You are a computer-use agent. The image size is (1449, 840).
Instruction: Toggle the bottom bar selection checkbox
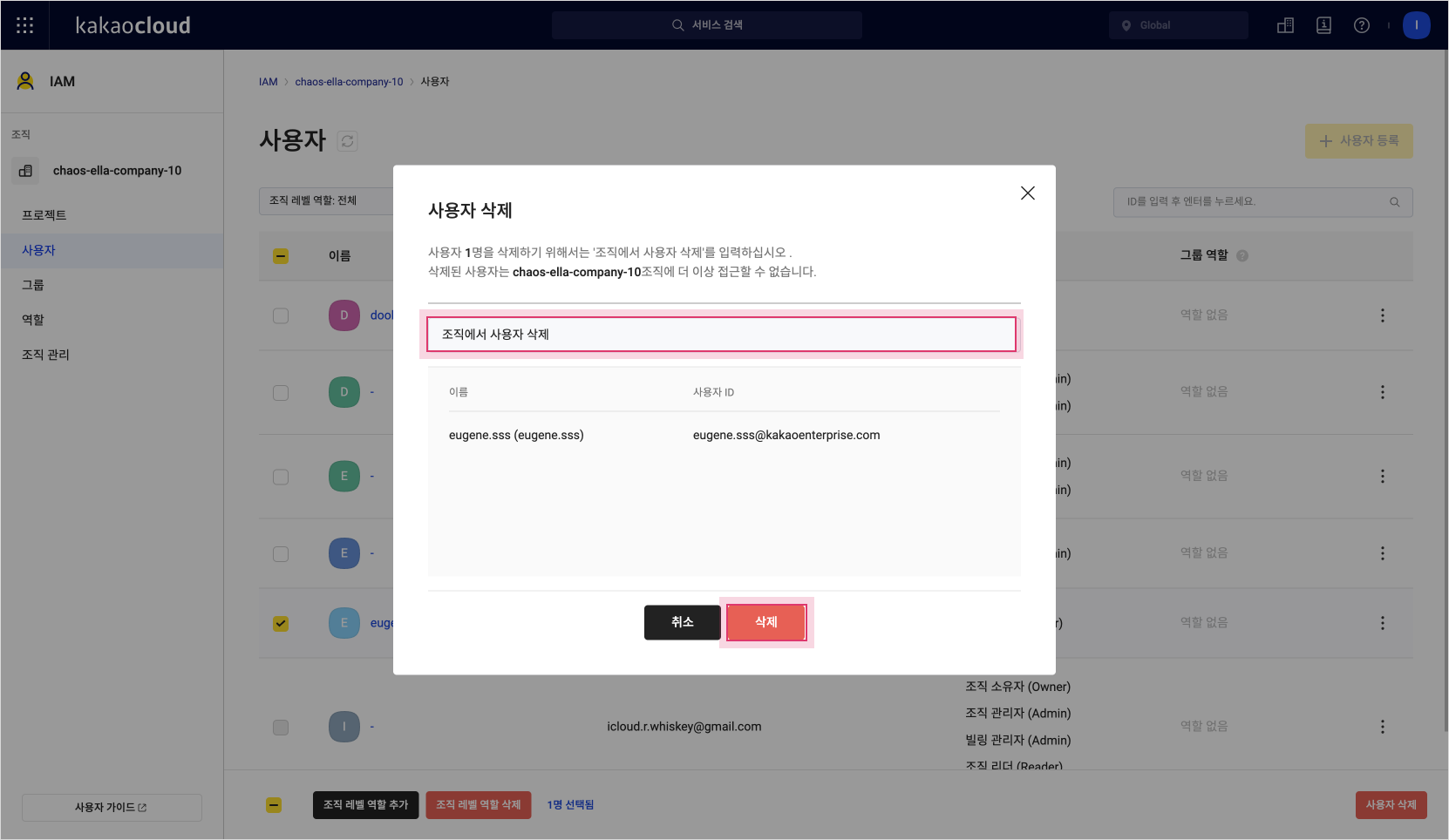pos(274,805)
